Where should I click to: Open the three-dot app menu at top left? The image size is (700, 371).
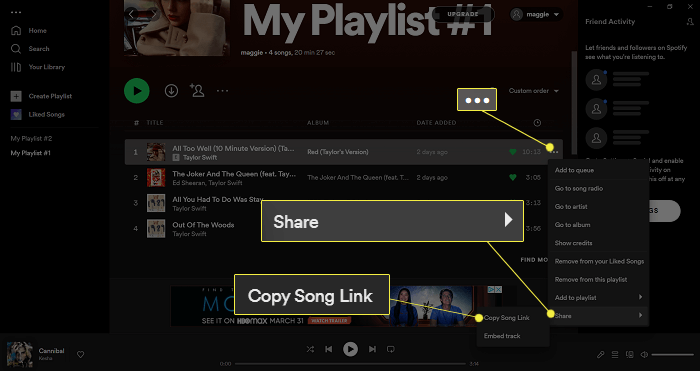point(16,13)
